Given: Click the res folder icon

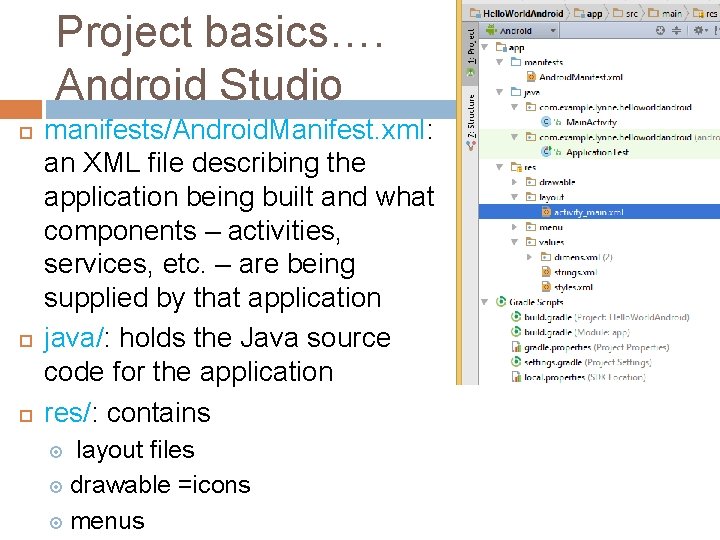Looking at the screenshot, I should 516,167.
